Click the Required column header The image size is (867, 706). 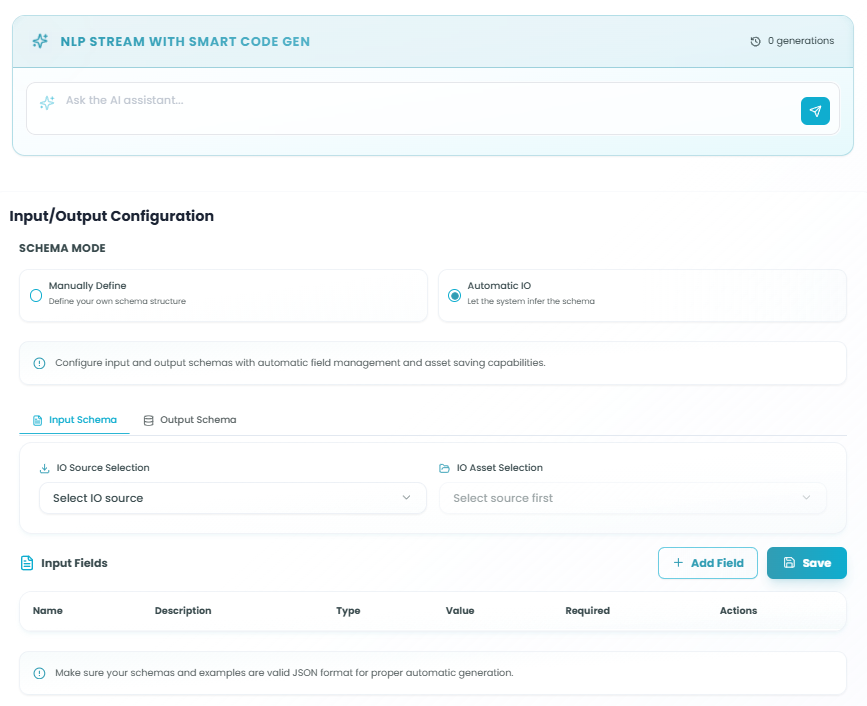point(587,611)
